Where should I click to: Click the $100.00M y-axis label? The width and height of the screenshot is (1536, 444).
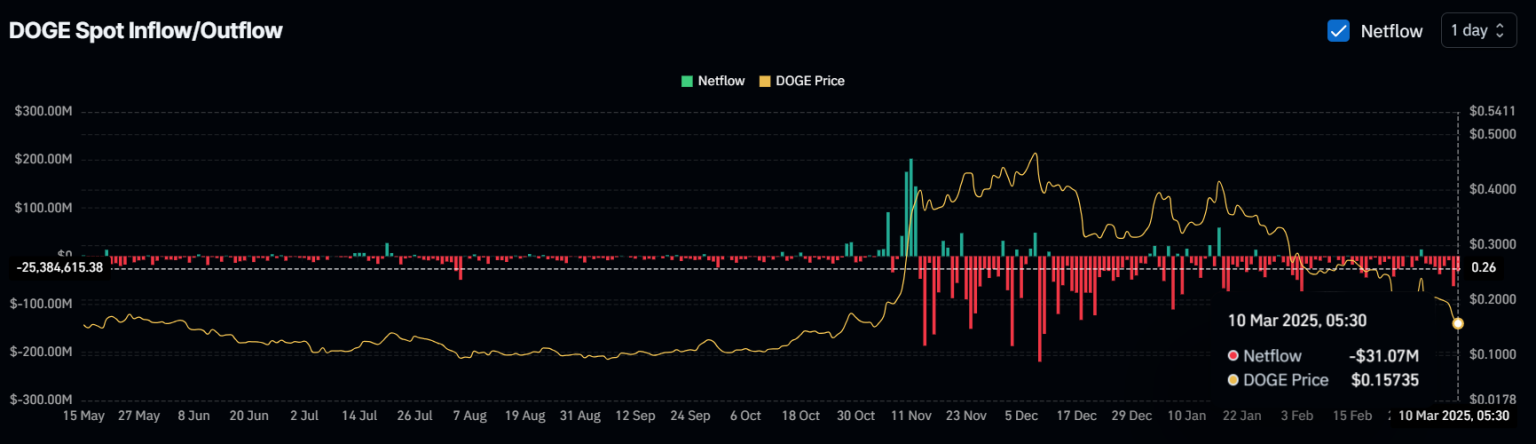(44, 207)
